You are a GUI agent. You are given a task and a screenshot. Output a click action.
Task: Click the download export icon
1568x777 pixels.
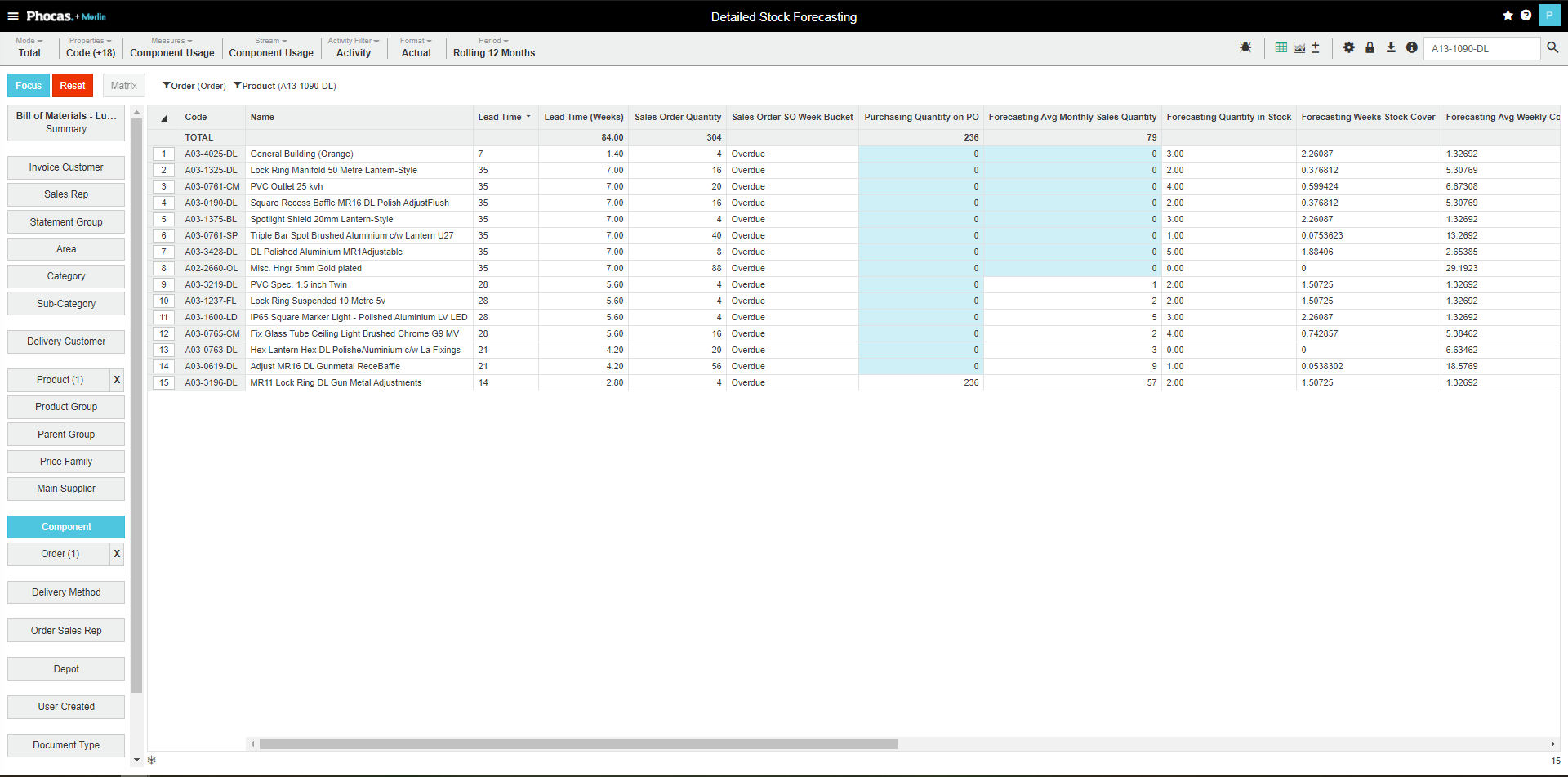pos(1391,48)
